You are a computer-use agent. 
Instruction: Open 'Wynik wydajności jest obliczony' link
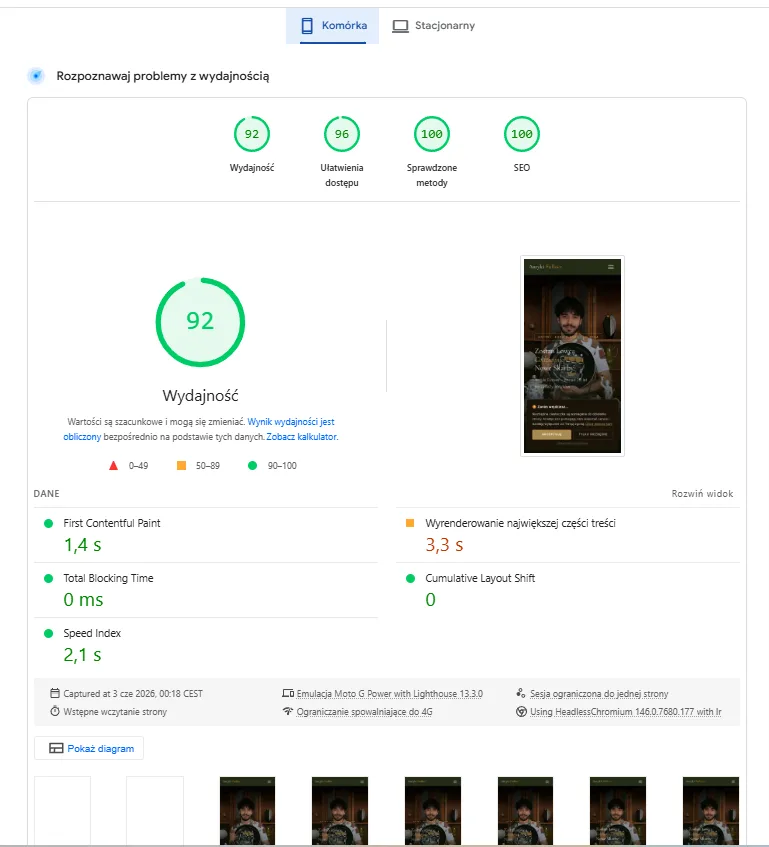[x=291, y=422]
